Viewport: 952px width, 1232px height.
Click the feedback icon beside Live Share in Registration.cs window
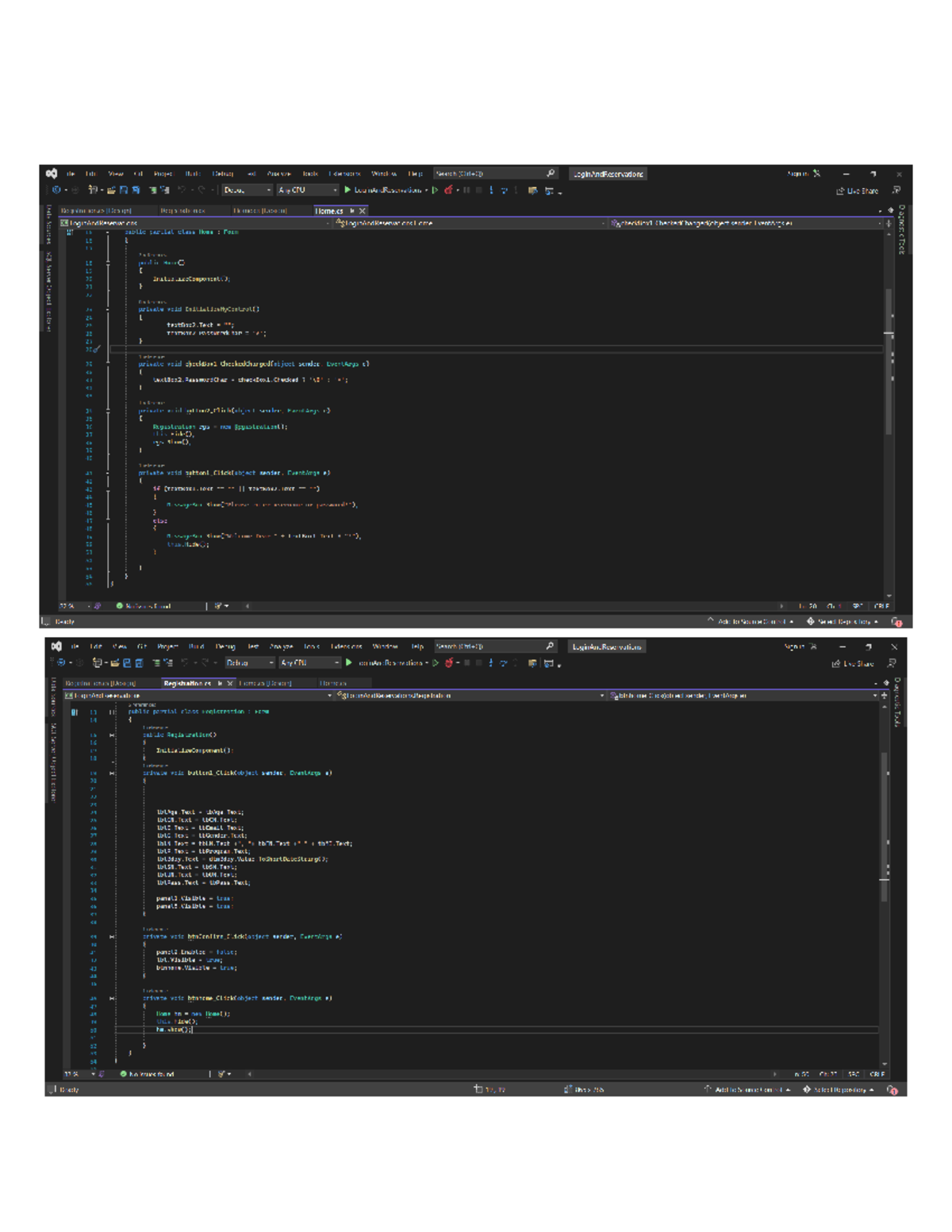[891, 663]
